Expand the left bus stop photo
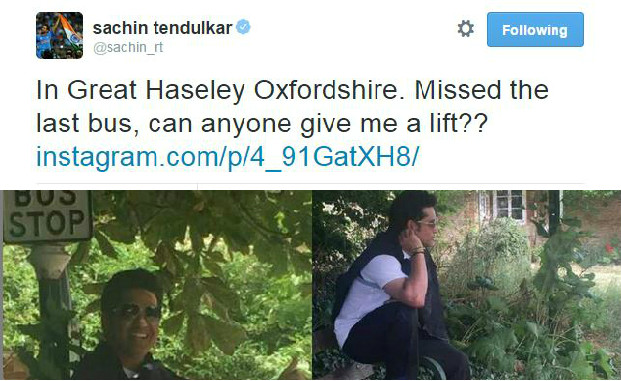621x381 pixels. point(156,285)
